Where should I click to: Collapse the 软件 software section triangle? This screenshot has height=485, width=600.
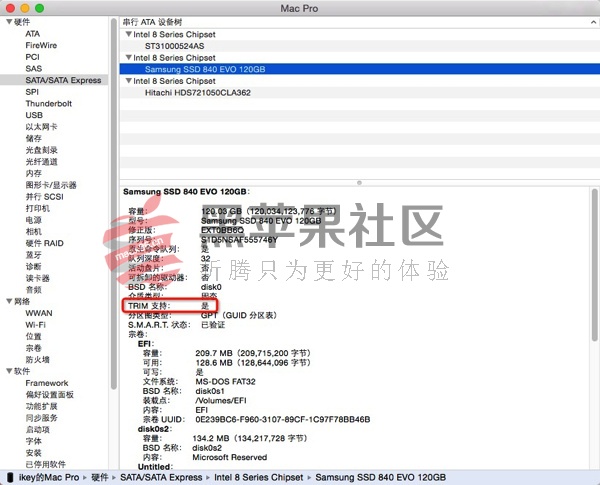pyautogui.click(x=9, y=371)
